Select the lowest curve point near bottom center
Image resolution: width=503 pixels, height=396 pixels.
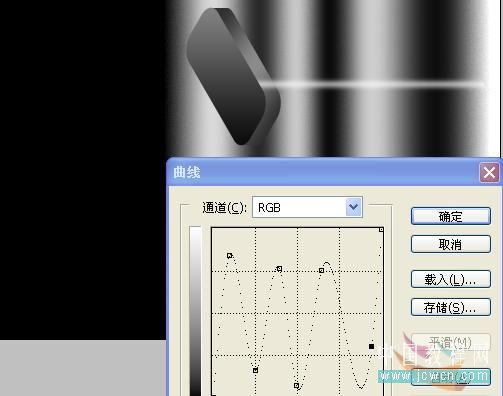[296, 386]
